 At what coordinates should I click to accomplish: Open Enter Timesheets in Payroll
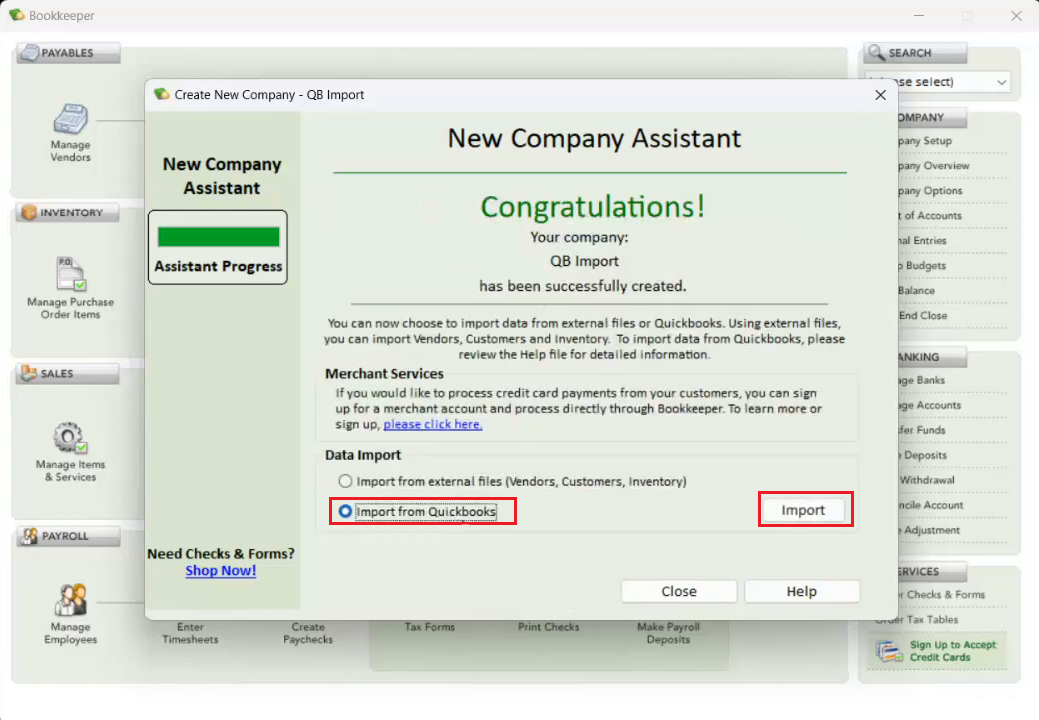(190, 633)
